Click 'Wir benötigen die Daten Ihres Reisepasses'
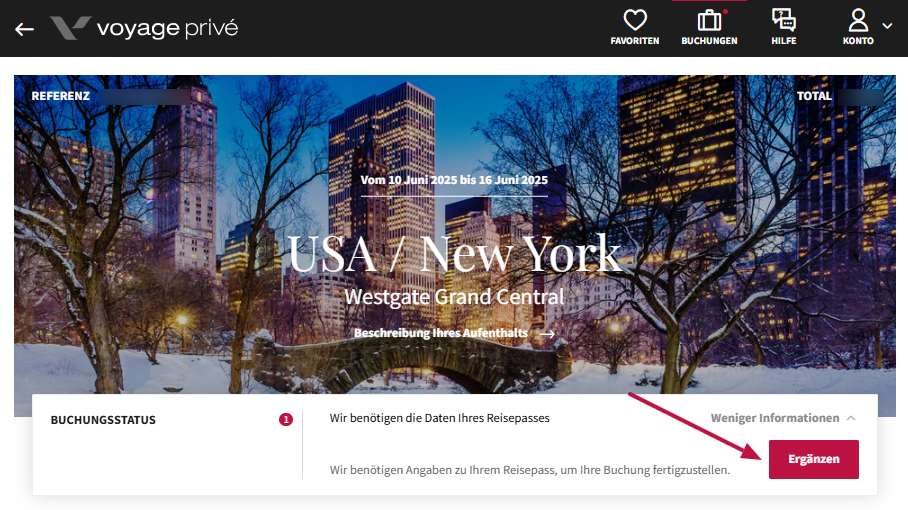The height and width of the screenshot is (510, 908). (x=440, y=418)
